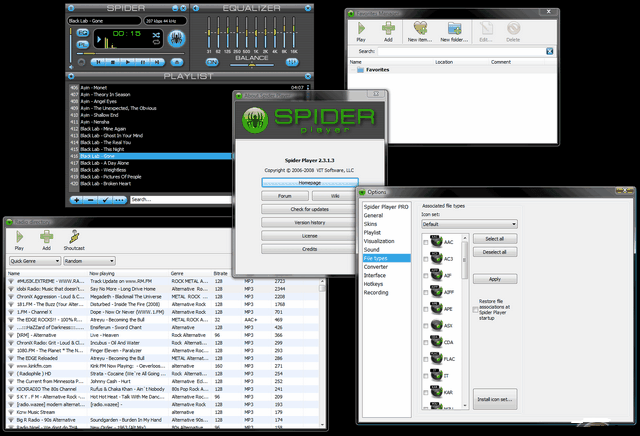
Task: Click the Balance slider in equalizer
Action: click(252, 65)
